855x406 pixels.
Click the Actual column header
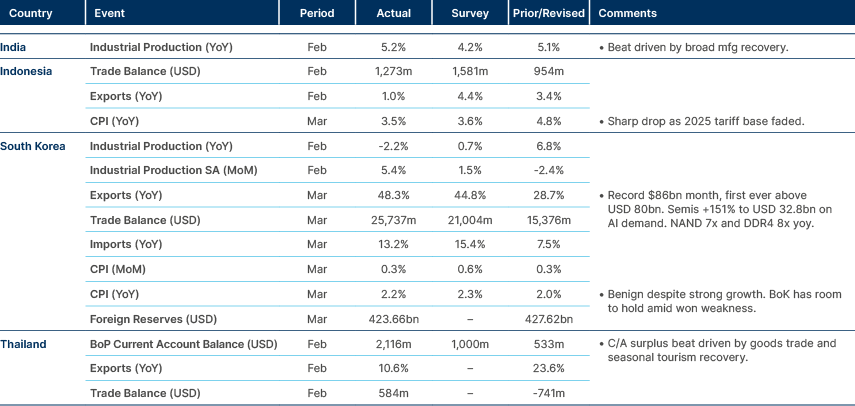point(394,14)
